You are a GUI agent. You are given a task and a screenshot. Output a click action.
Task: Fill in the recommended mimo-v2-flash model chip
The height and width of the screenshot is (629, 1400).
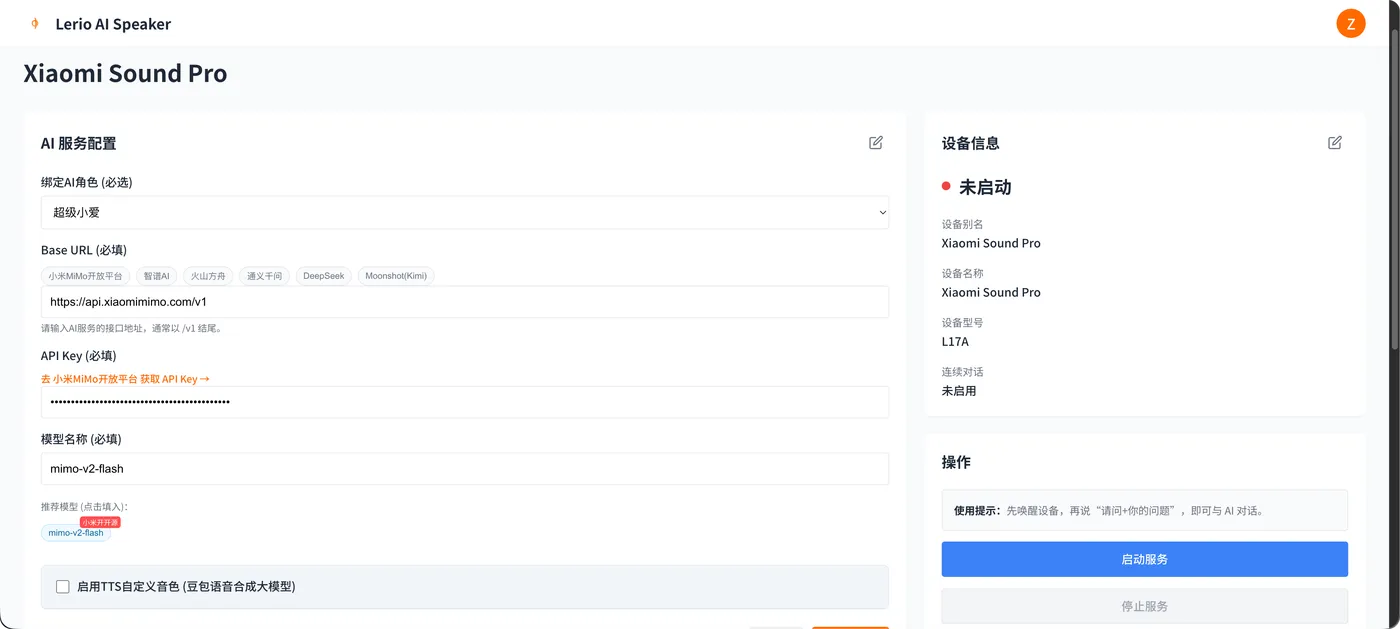[76, 533]
